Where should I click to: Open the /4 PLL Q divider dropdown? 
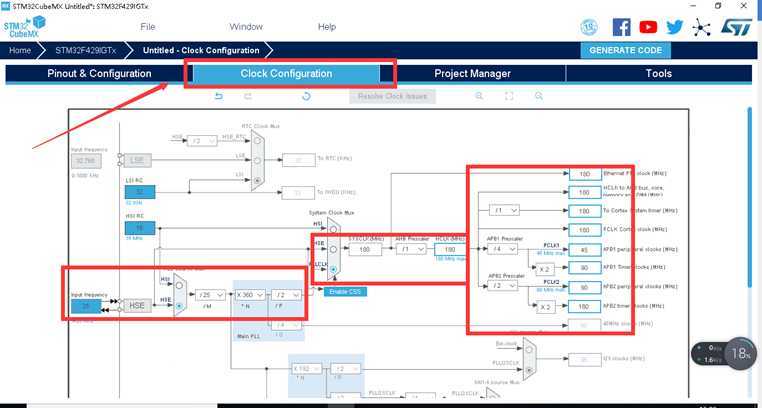[287, 324]
